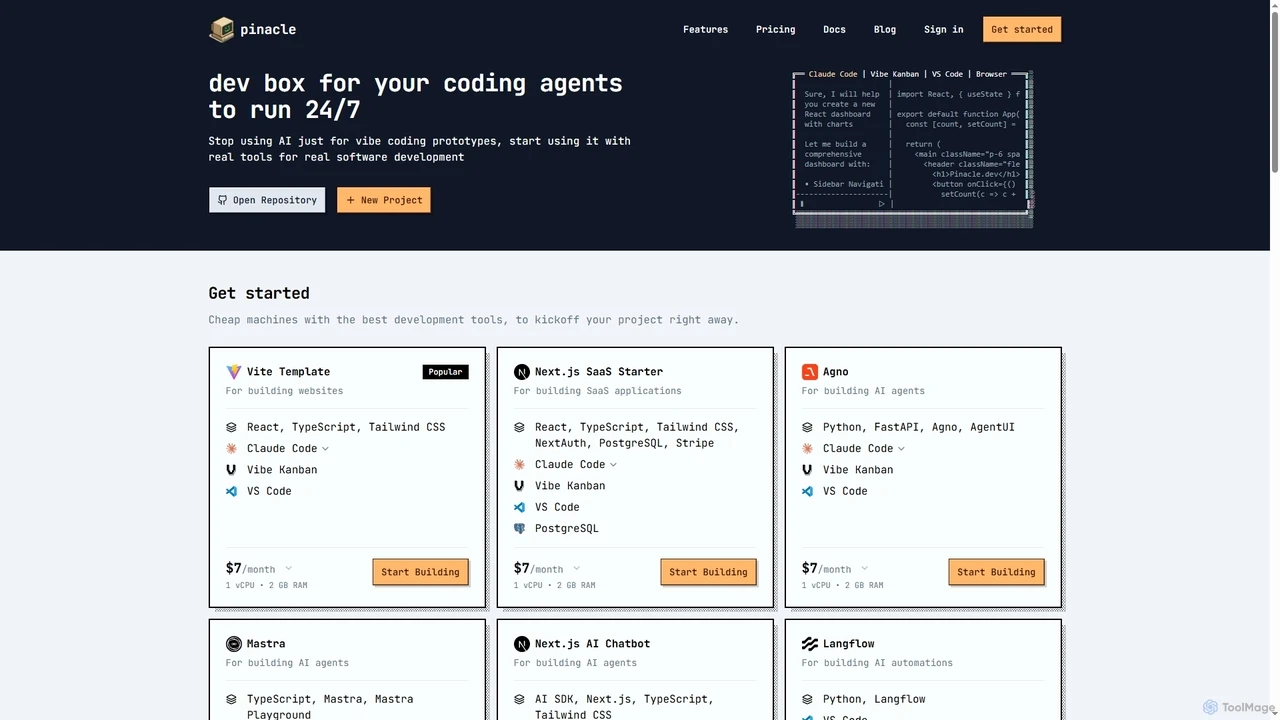This screenshot has height=720, width=1280.
Task: Click the VS Code icon in Next.js SaaS Starter card
Action: coord(519,507)
